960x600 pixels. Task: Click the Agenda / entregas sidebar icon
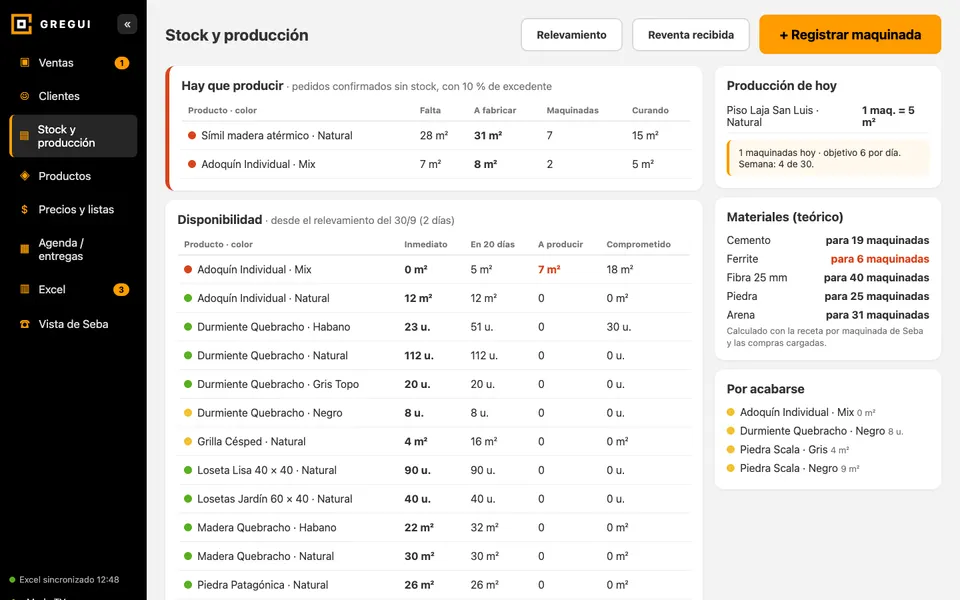pos(24,249)
